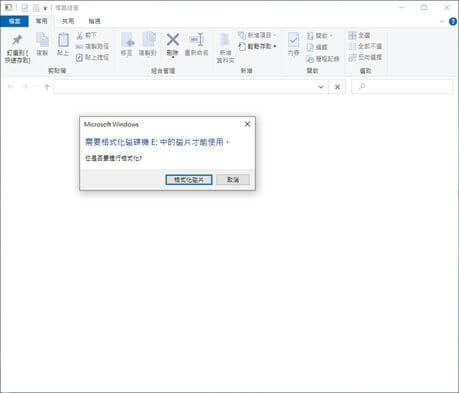459x393 pixels.
Task: Collapse the ribbon with the chevron
Action: click(442, 21)
